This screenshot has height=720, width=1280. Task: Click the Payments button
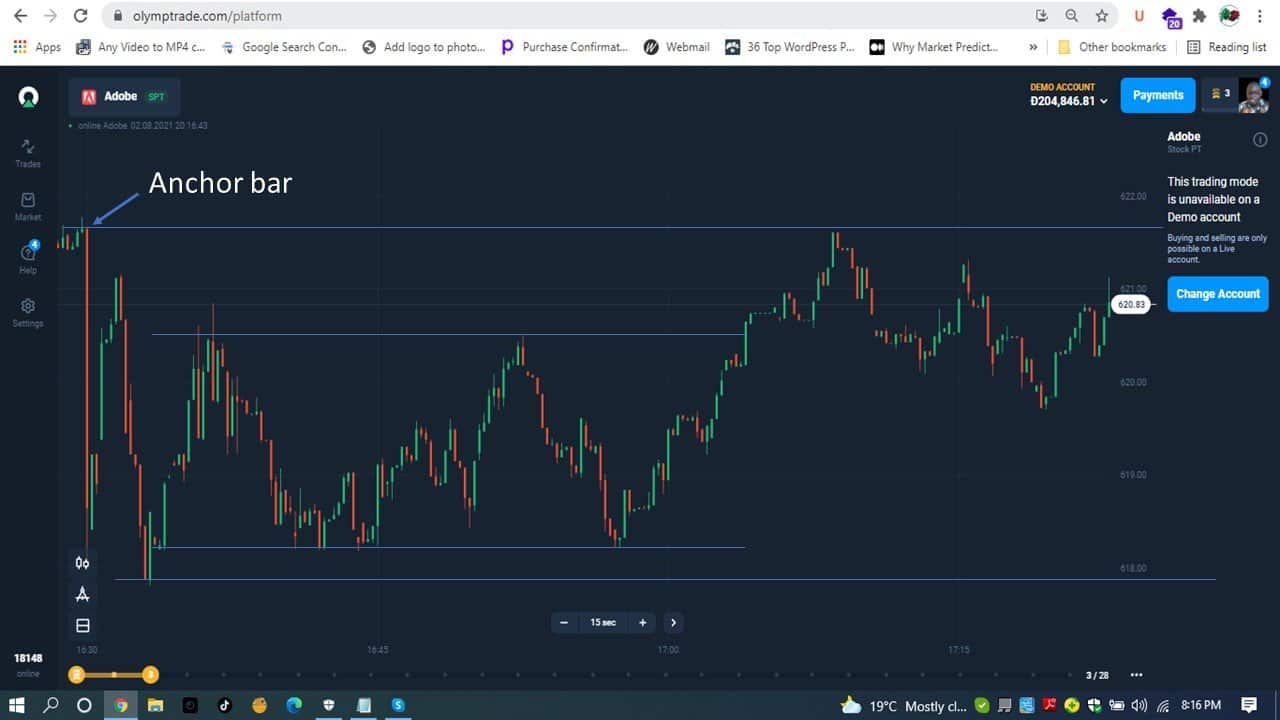[1157, 95]
